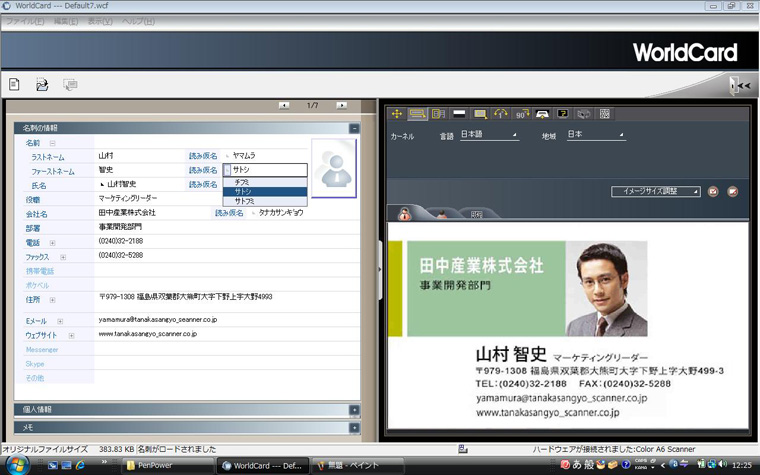Pick the zoom region magnifier tool
This screenshot has width=760, height=475.
click(480, 114)
